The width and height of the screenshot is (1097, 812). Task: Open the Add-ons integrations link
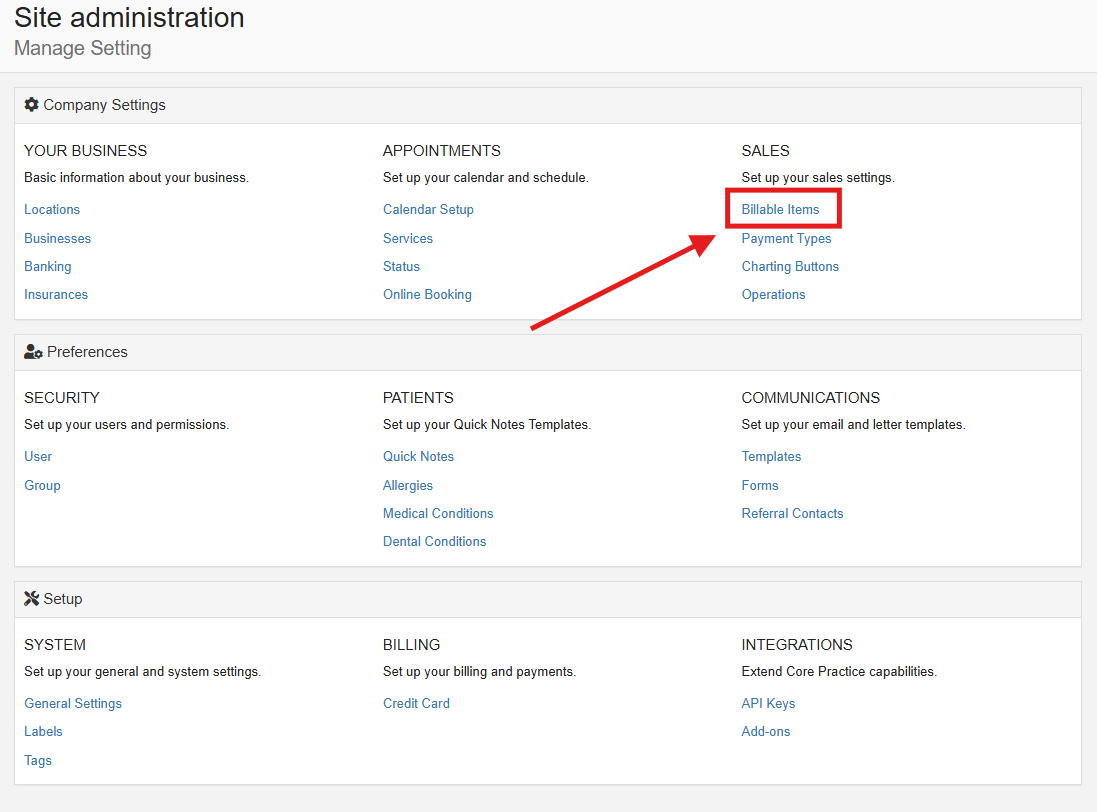[x=765, y=732]
